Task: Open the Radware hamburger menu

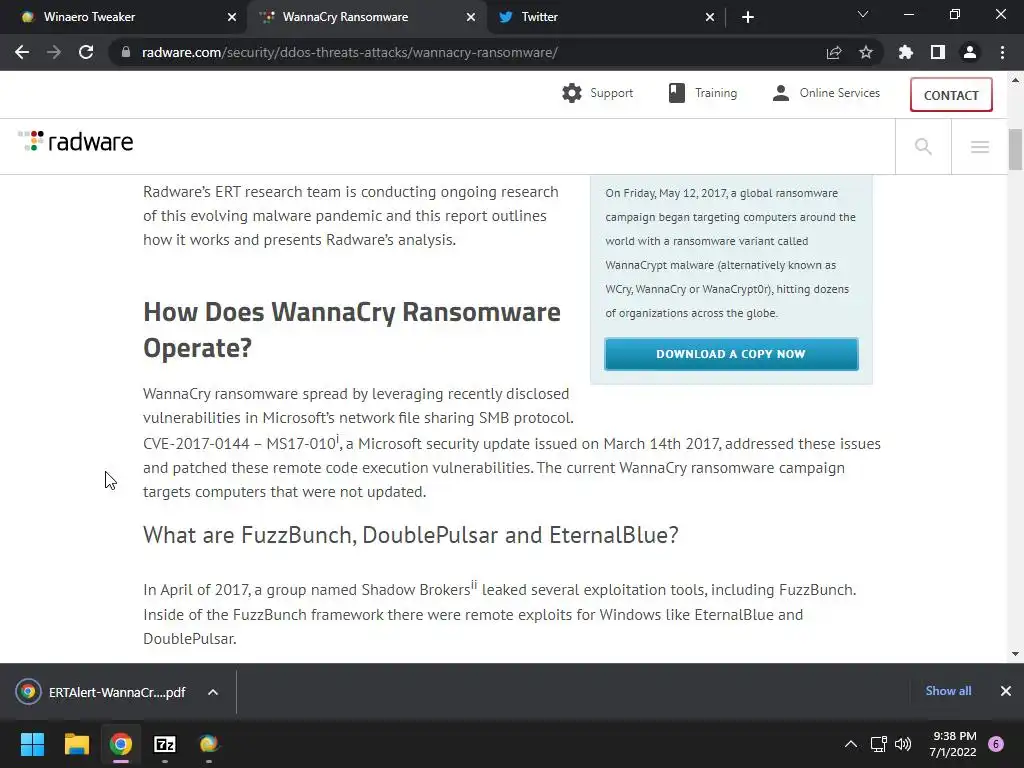Action: (x=980, y=147)
